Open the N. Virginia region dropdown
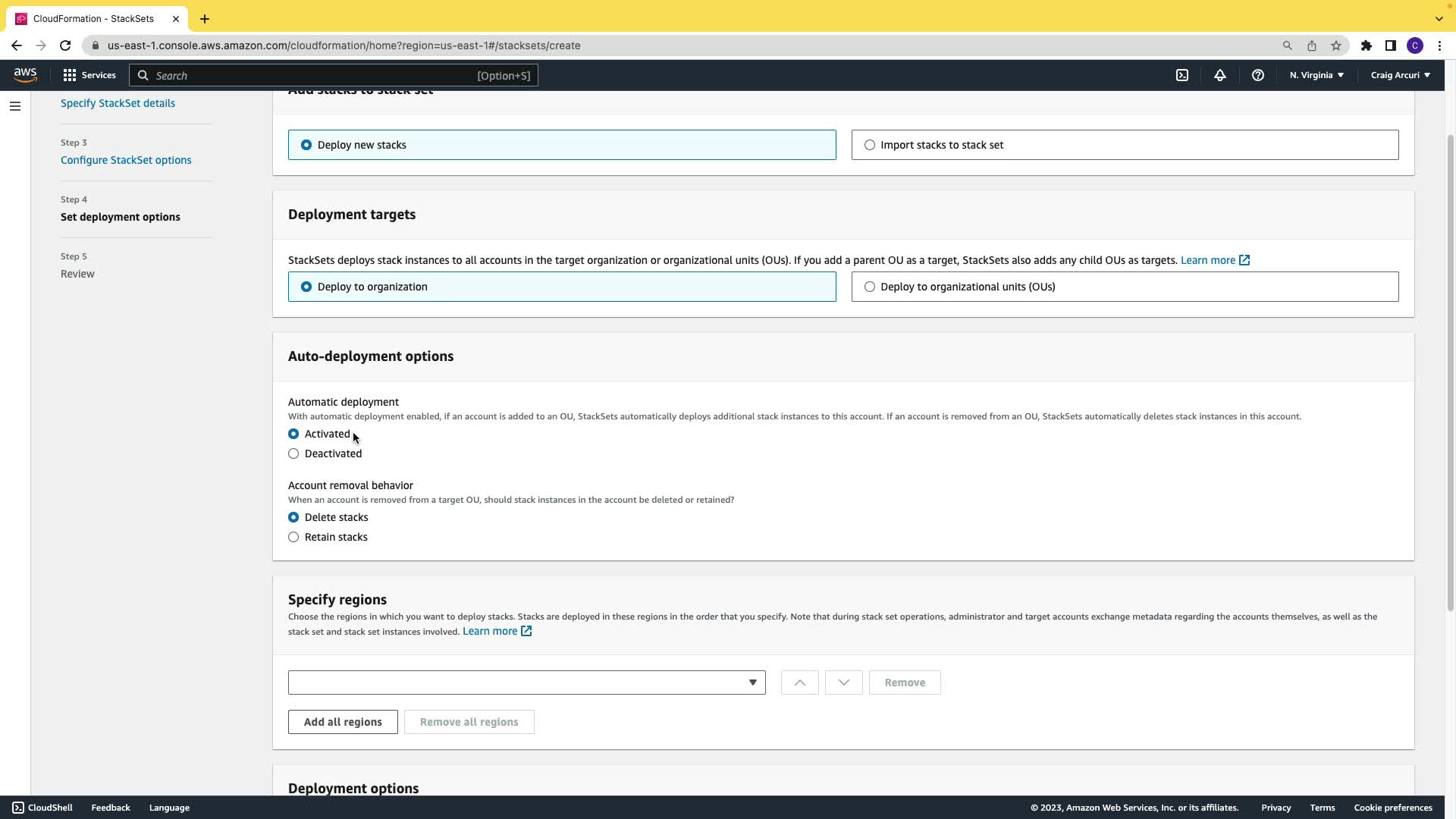The width and height of the screenshot is (1456, 819). (1316, 75)
